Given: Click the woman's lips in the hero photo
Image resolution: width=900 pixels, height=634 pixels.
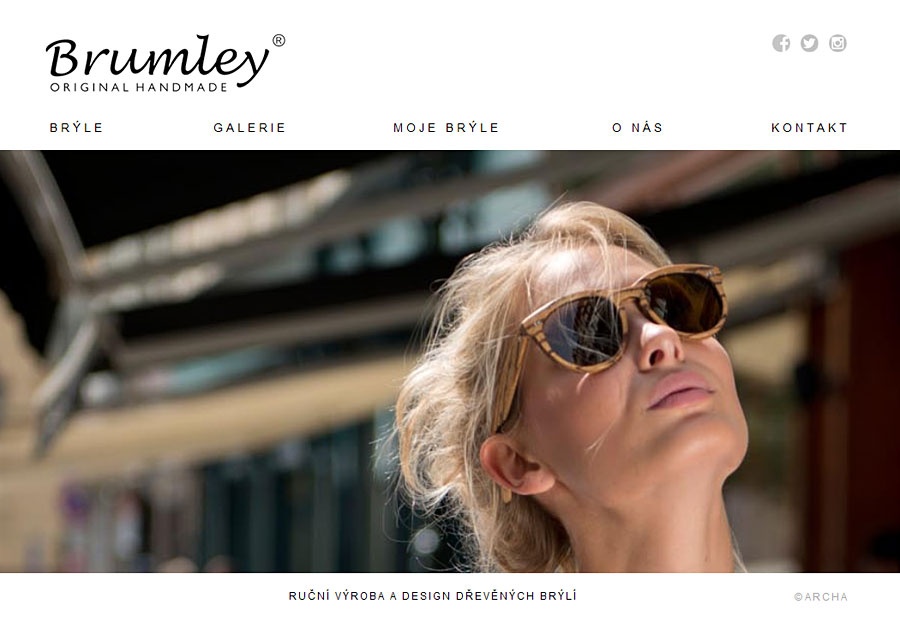Looking at the screenshot, I should [680, 390].
